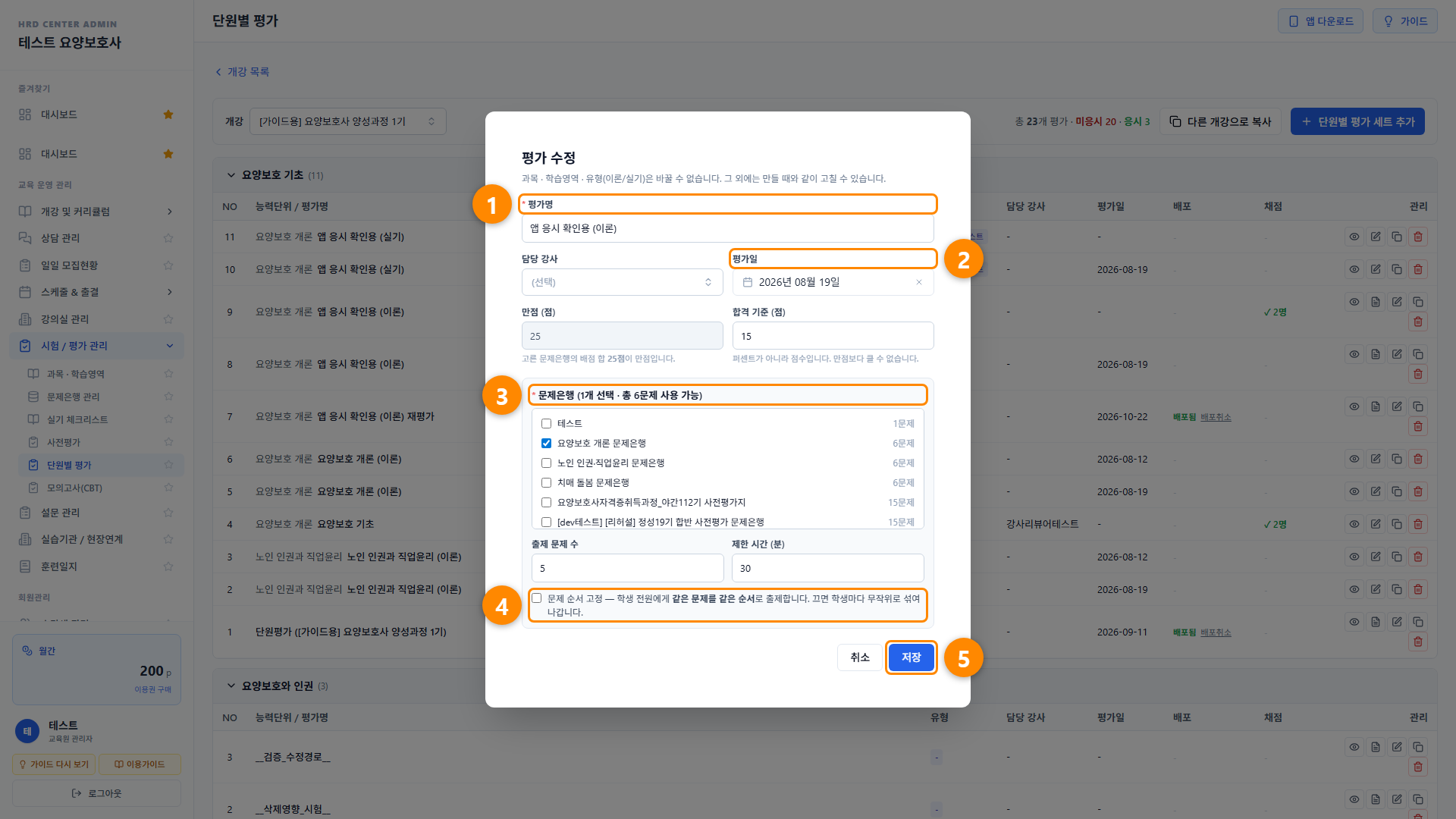Clear the 평가일 date with the x icon

point(919,282)
